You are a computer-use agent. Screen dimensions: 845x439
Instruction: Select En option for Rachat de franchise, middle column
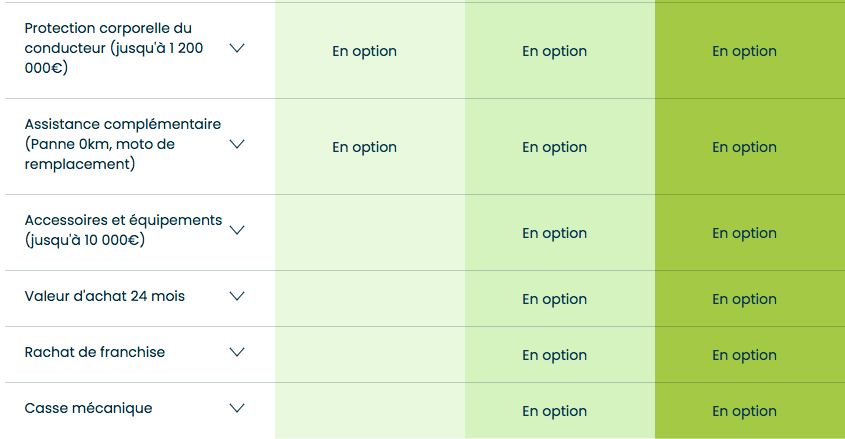tap(555, 356)
